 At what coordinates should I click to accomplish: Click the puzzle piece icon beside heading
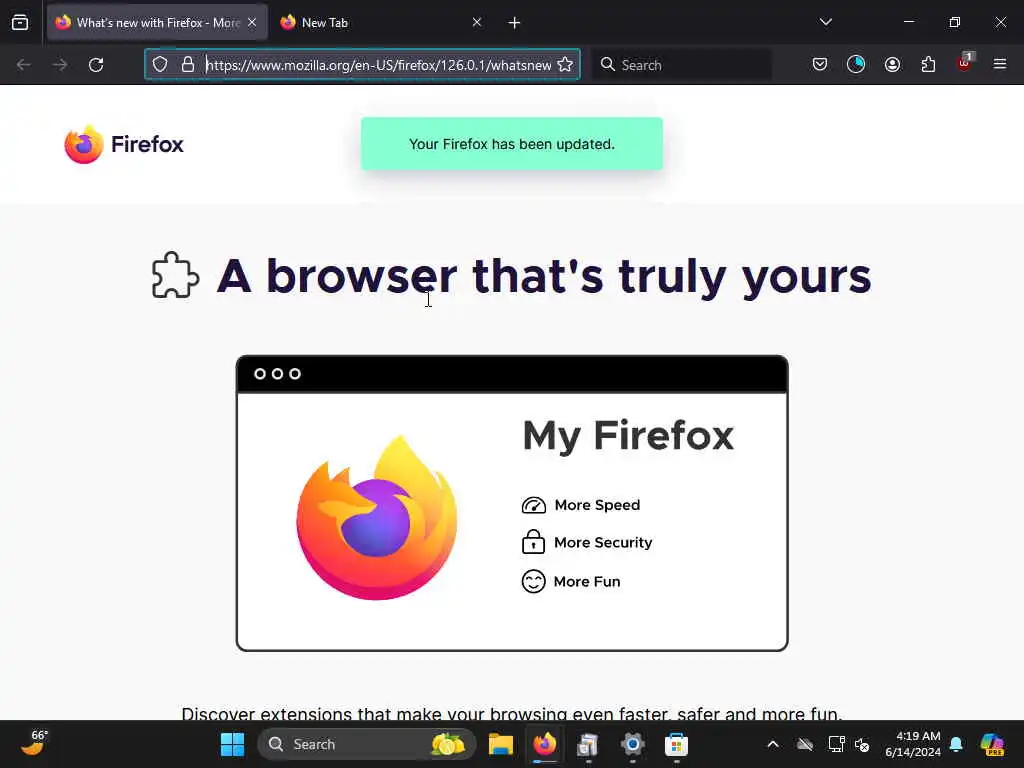click(x=175, y=275)
